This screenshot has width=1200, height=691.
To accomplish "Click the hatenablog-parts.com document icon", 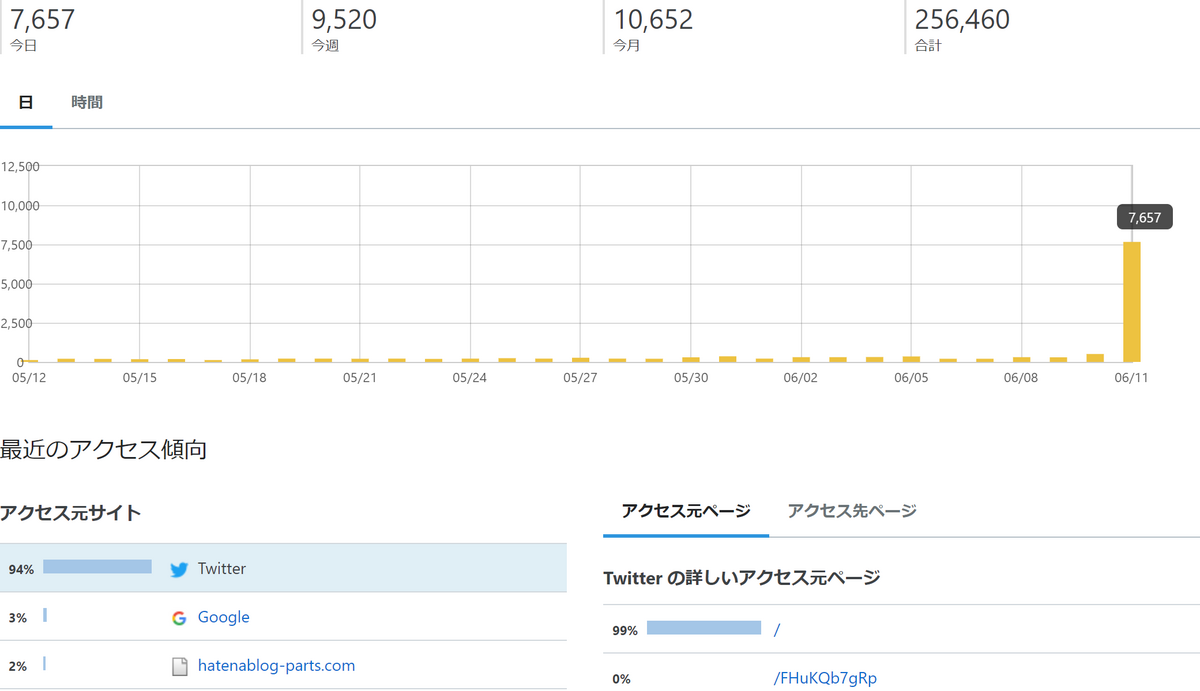I will (180, 666).
